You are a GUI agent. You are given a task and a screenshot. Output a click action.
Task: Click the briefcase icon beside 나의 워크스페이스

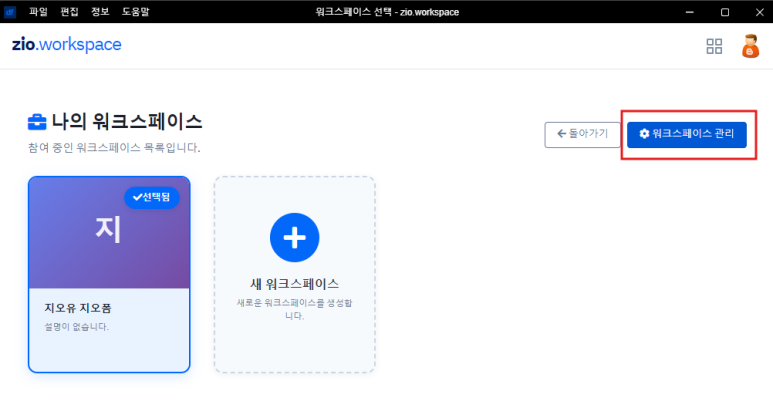(37, 123)
